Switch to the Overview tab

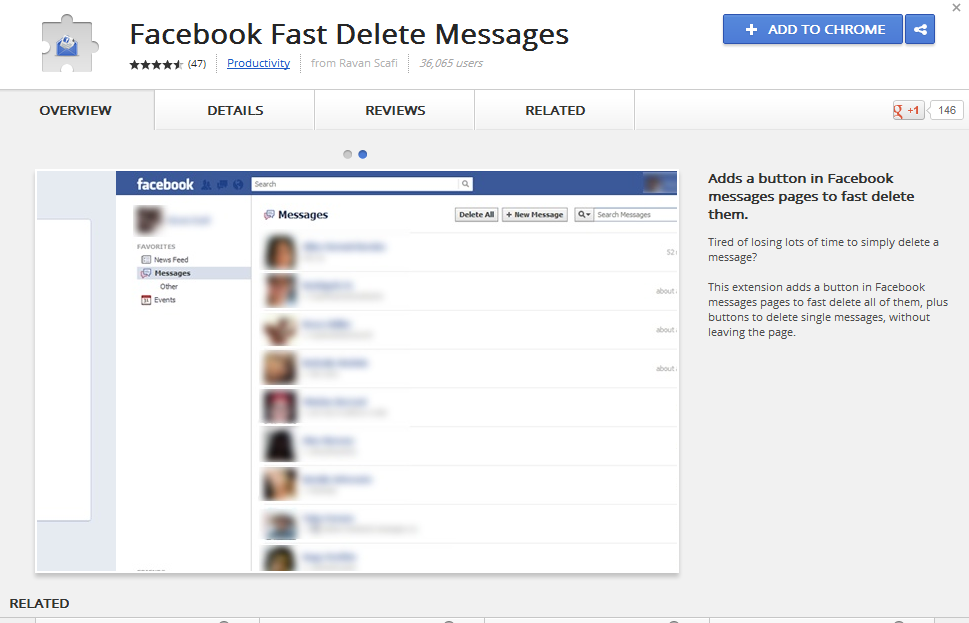[x=75, y=110]
